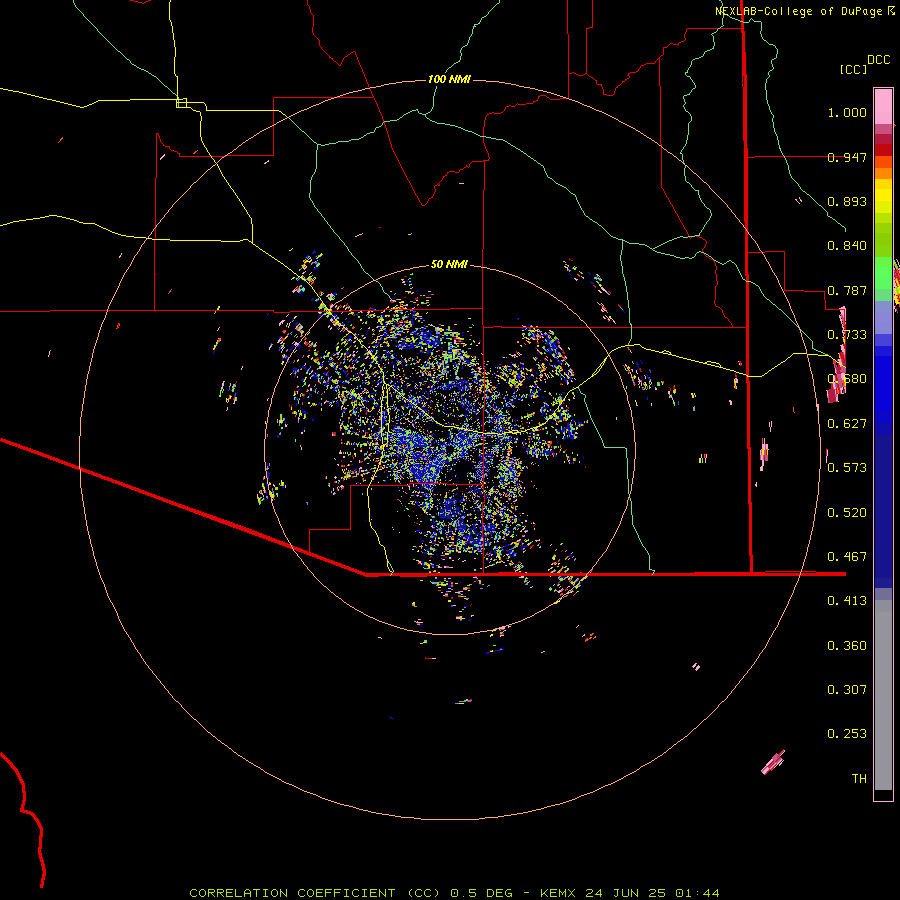900x900 pixels.
Task: Pick the black segment at color bar bottom
Action: pos(883,794)
